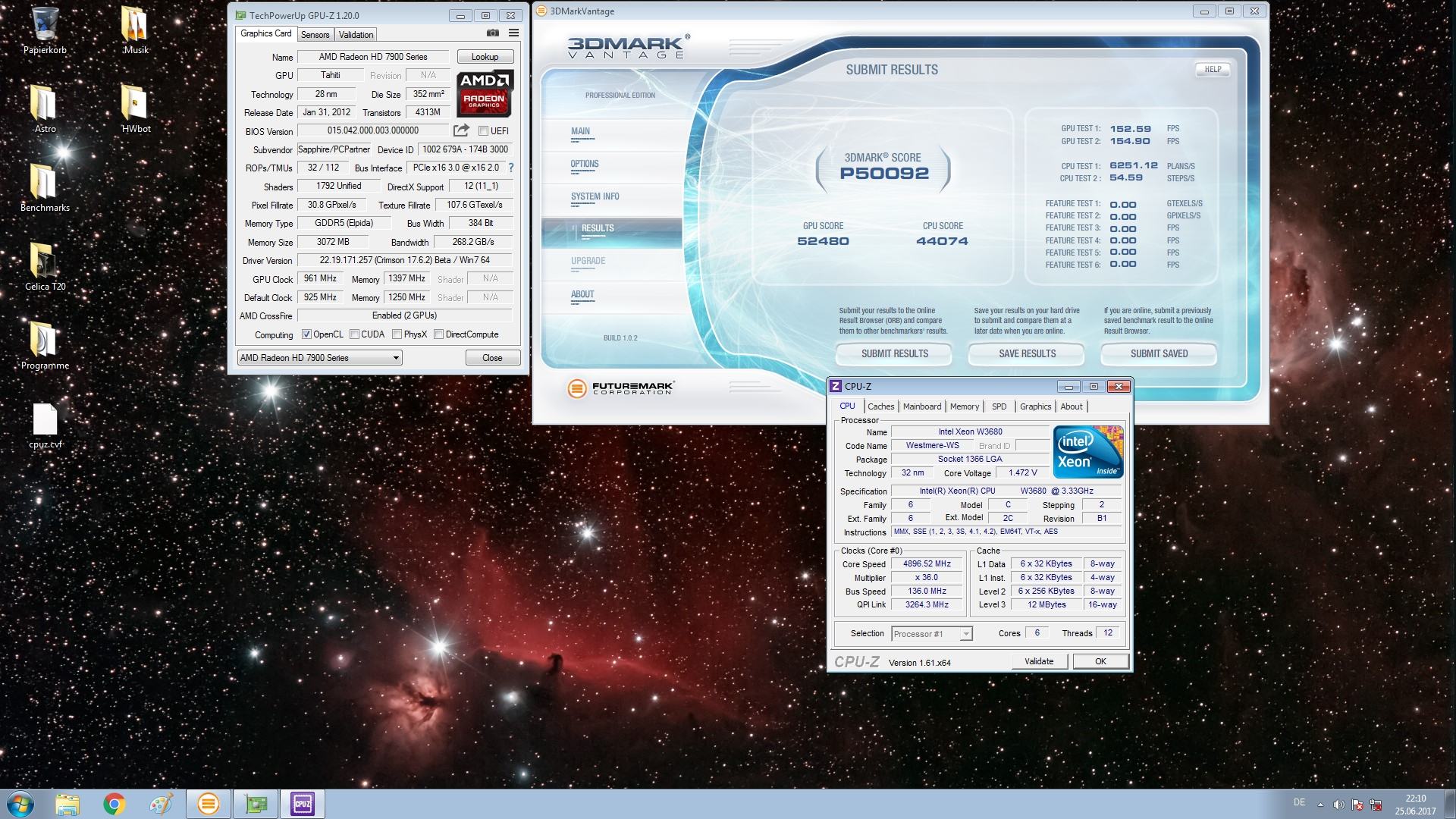Open the GPU-Z hamburger menu icon
Screen dimensions: 1456x819
pos(513,33)
